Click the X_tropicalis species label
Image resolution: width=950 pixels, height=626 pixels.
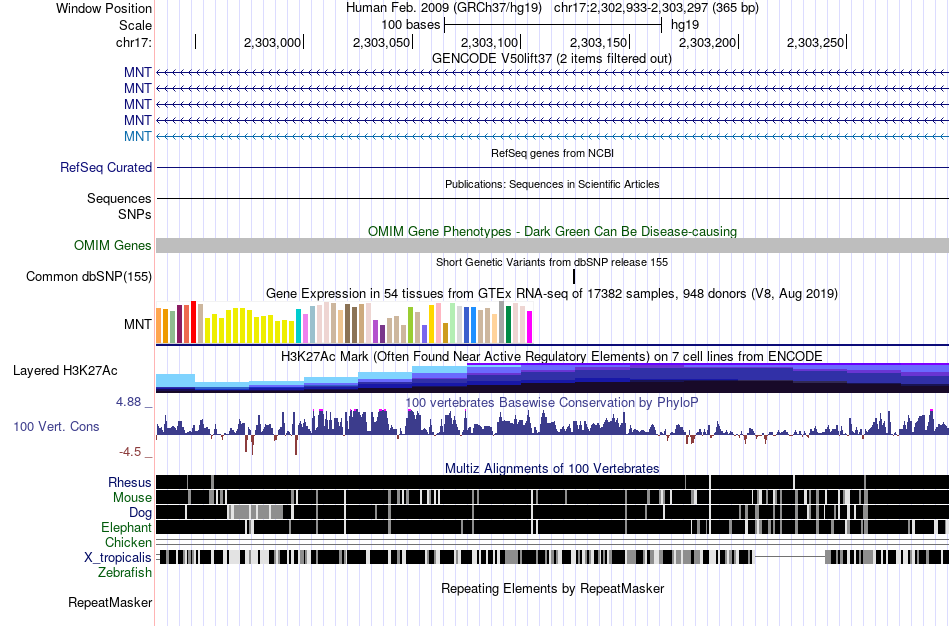coord(118,558)
